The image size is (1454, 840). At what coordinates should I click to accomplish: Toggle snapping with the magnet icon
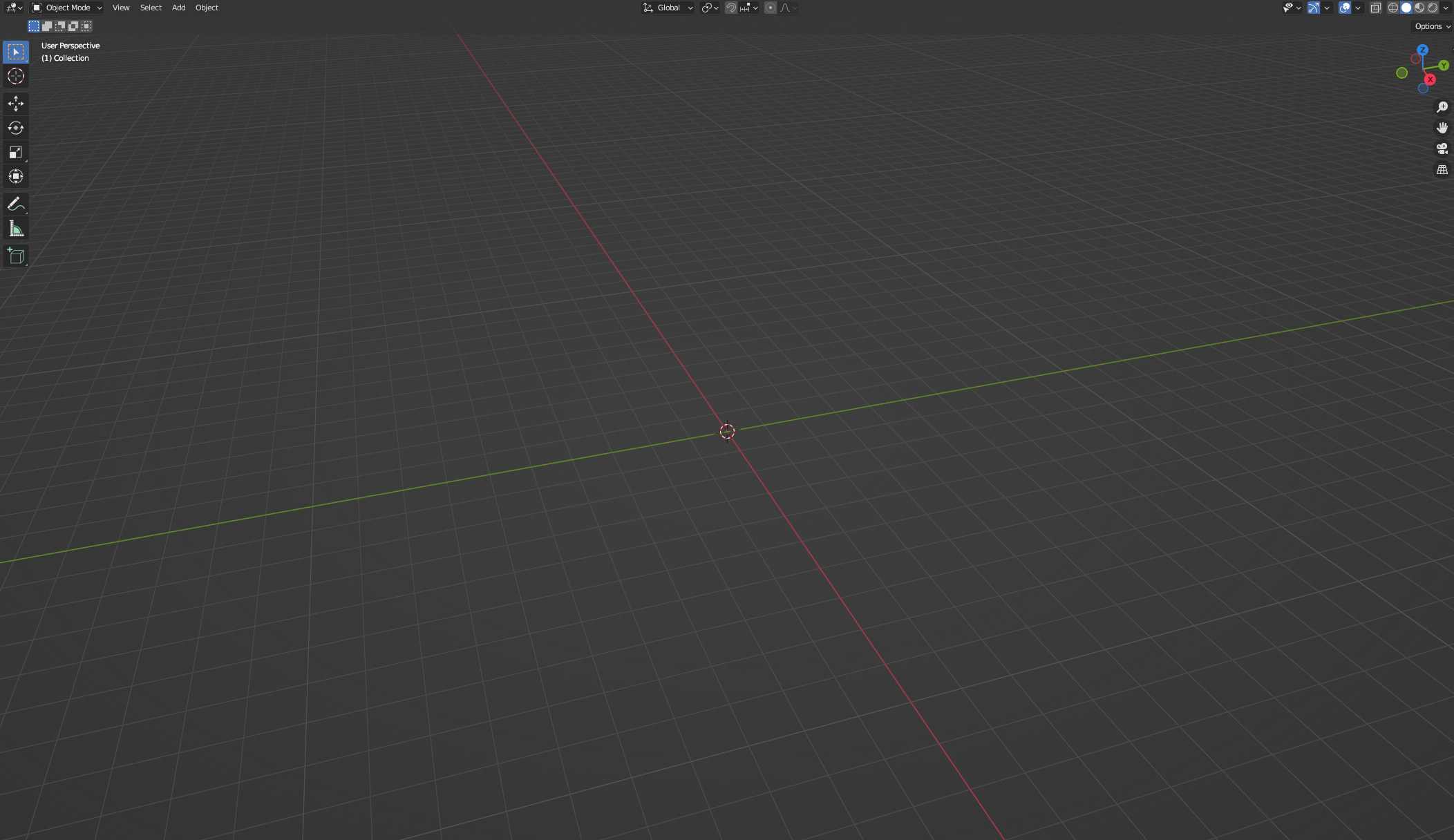pos(730,8)
